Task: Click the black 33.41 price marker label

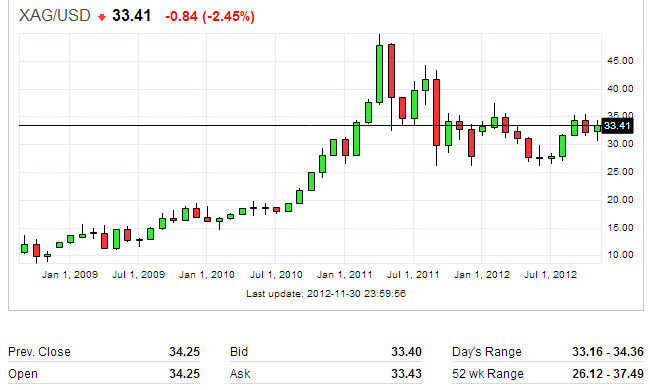Action: [x=617, y=126]
